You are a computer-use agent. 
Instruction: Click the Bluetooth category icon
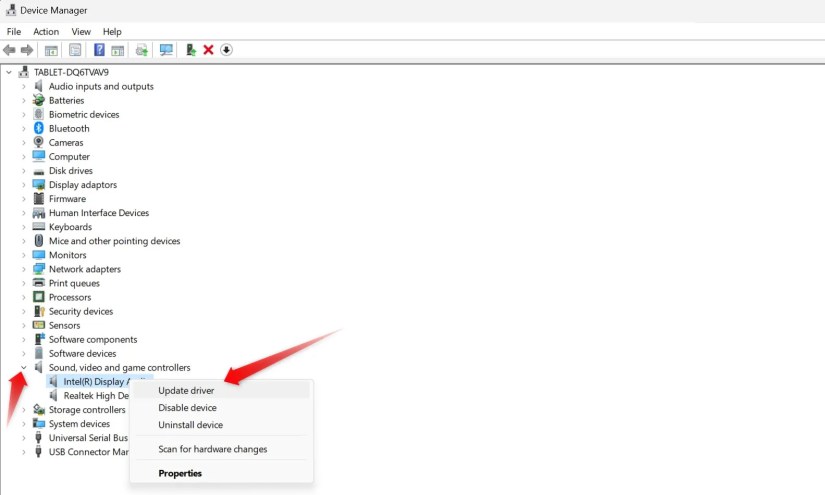coord(38,128)
